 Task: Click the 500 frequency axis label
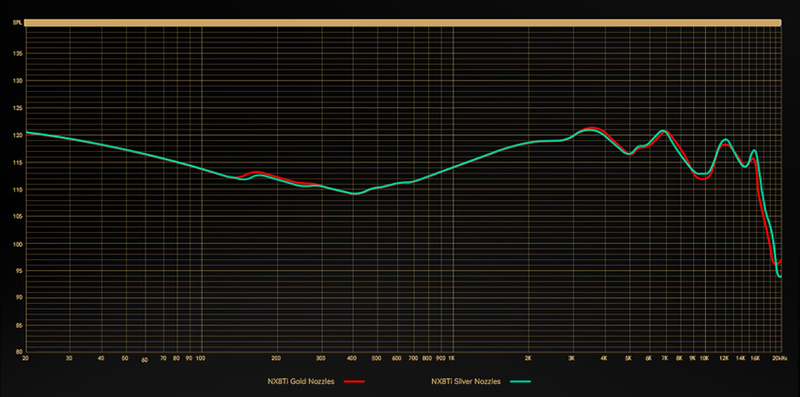[377, 358]
